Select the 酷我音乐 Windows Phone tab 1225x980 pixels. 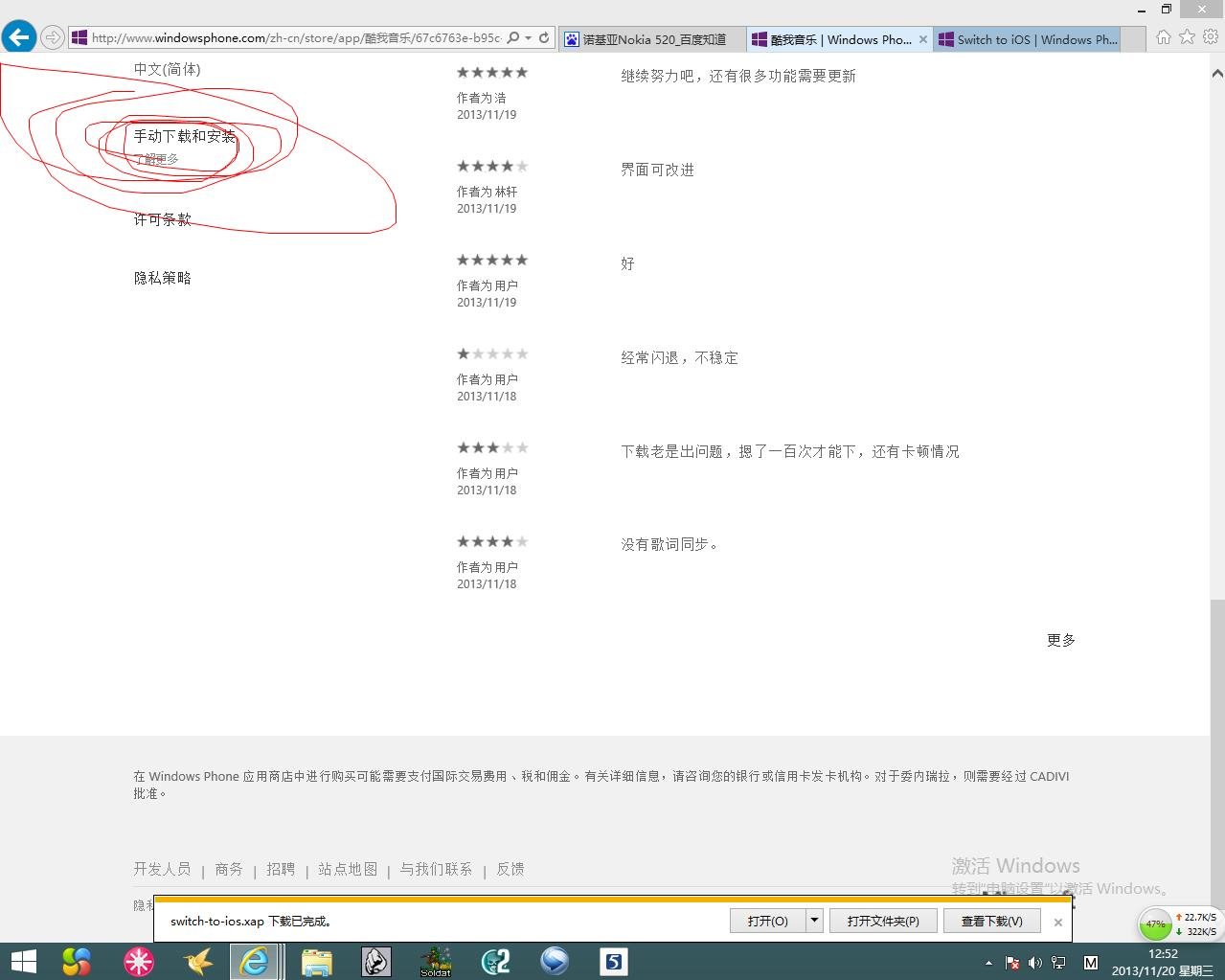tap(840, 39)
